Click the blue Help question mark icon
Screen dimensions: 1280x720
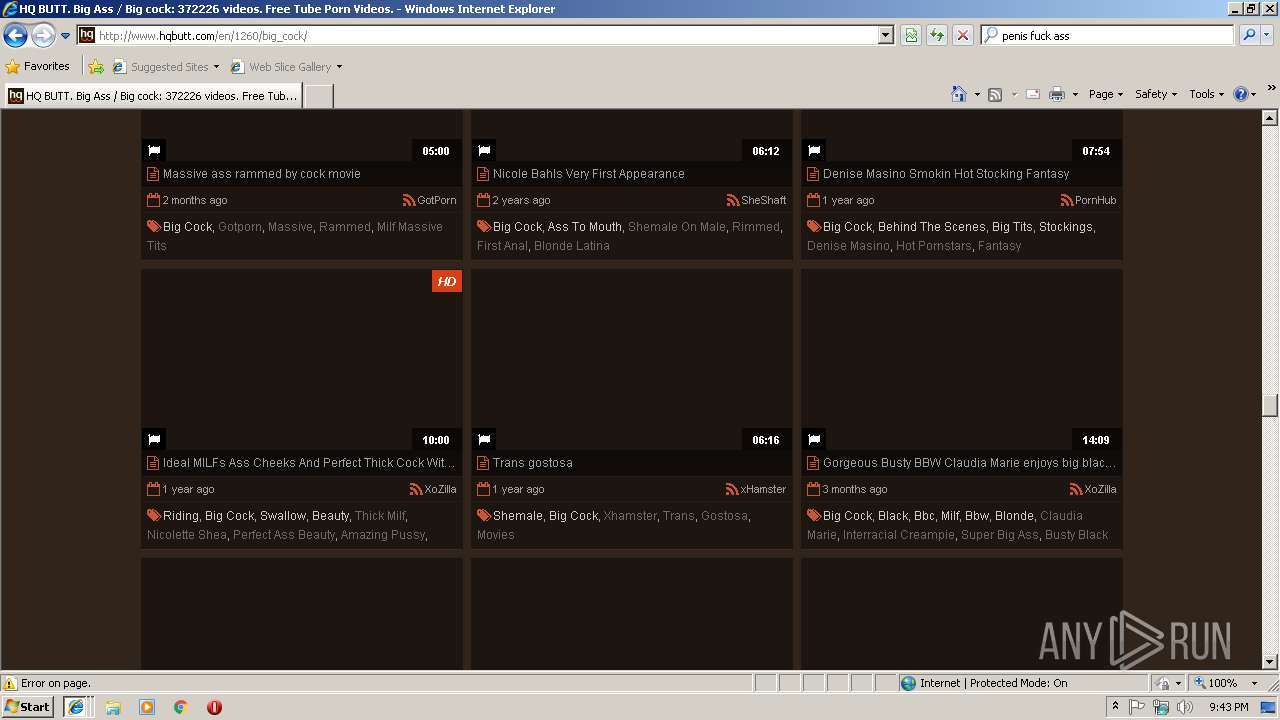pos(1241,94)
